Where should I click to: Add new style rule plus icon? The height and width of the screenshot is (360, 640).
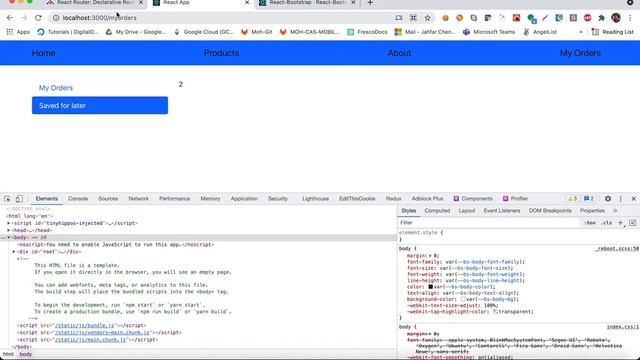[620, 223]
